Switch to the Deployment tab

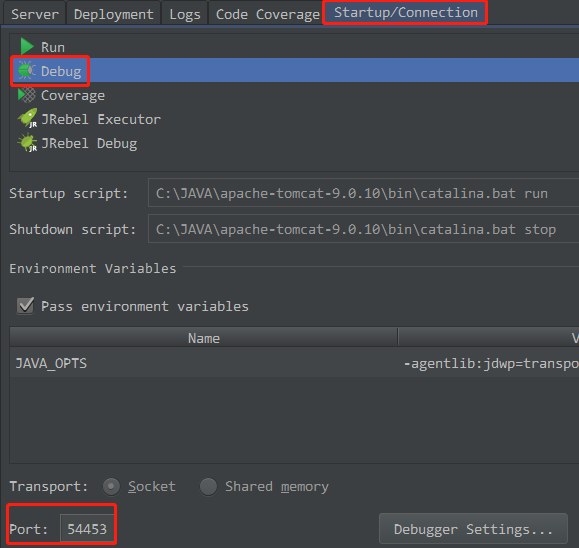(113, 14)
